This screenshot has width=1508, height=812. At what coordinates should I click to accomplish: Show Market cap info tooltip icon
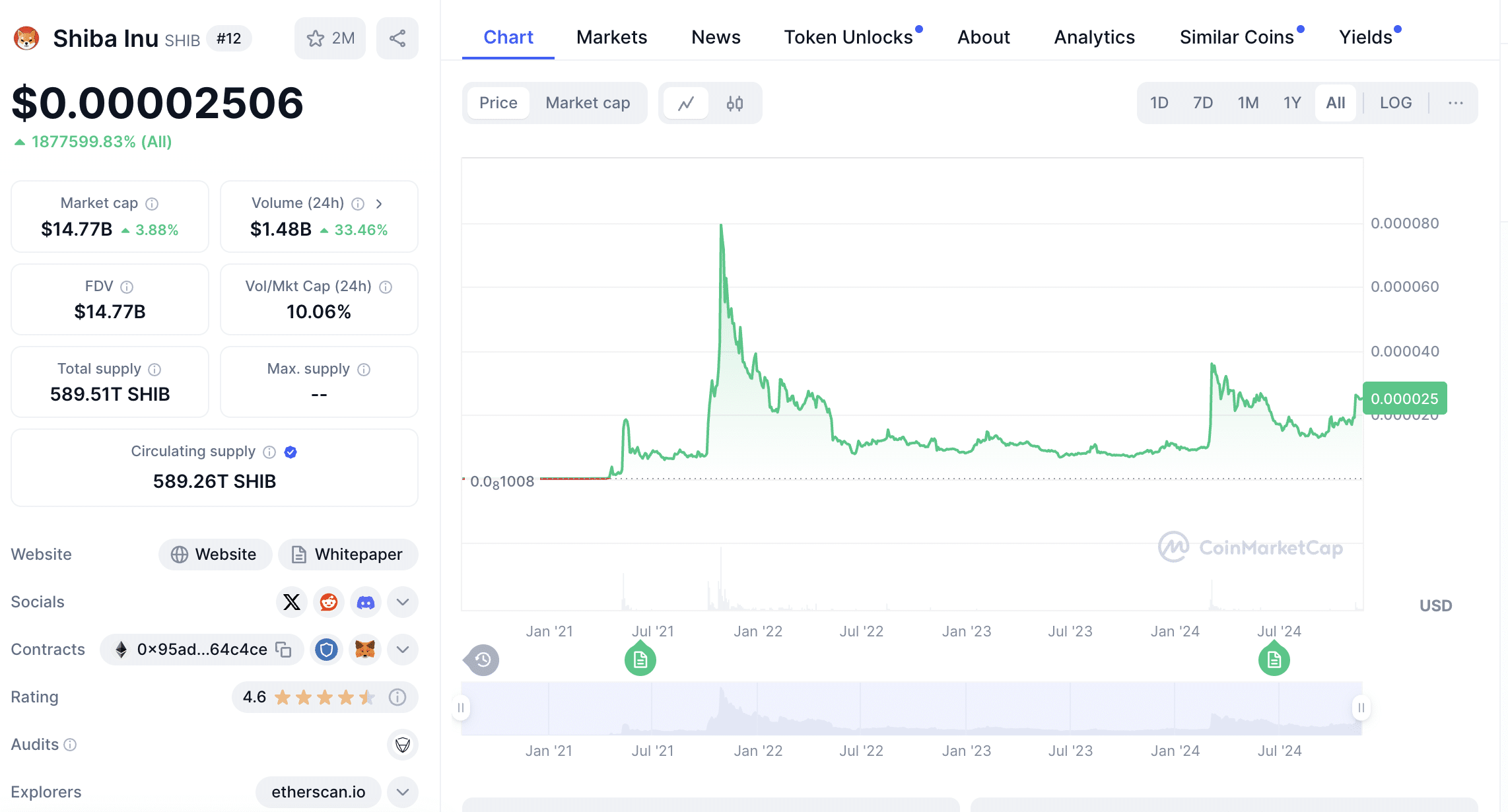click(152, 203)
